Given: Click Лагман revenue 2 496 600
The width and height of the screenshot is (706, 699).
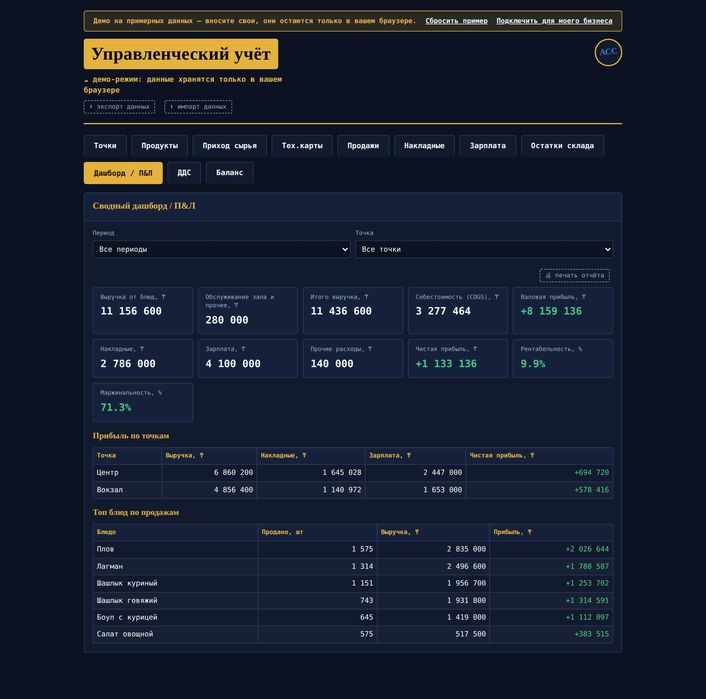Looking at the screenshot, I should (x=466, y=566).
